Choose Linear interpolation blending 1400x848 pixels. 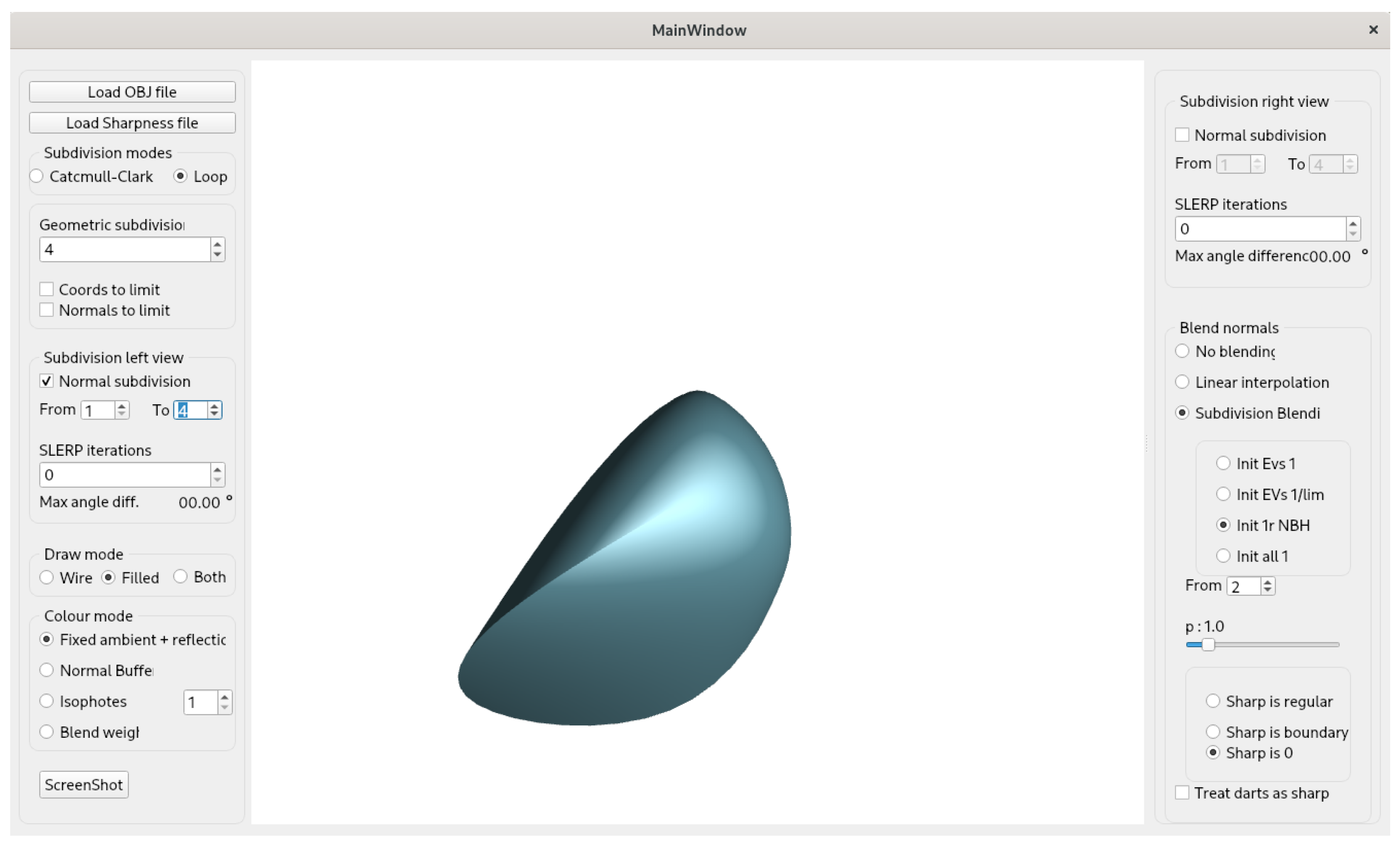click(1183, 382)
